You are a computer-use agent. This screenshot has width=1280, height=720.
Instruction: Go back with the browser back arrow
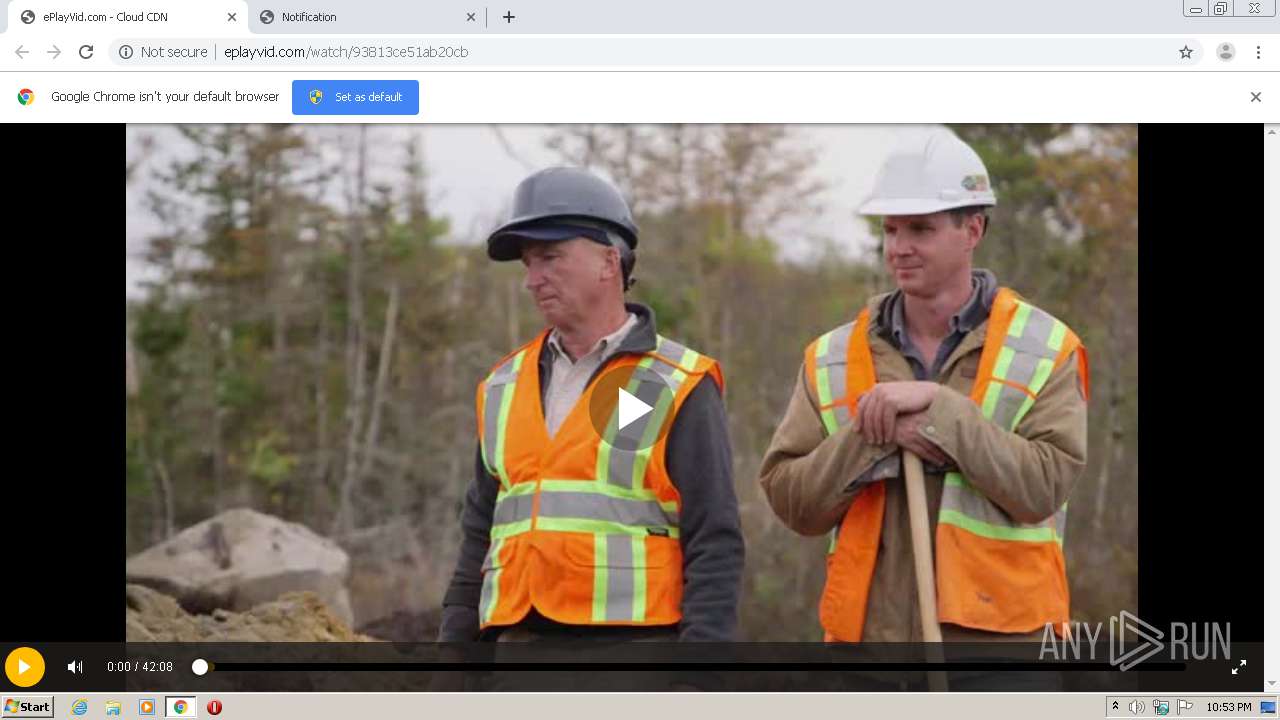pos(22,52)
